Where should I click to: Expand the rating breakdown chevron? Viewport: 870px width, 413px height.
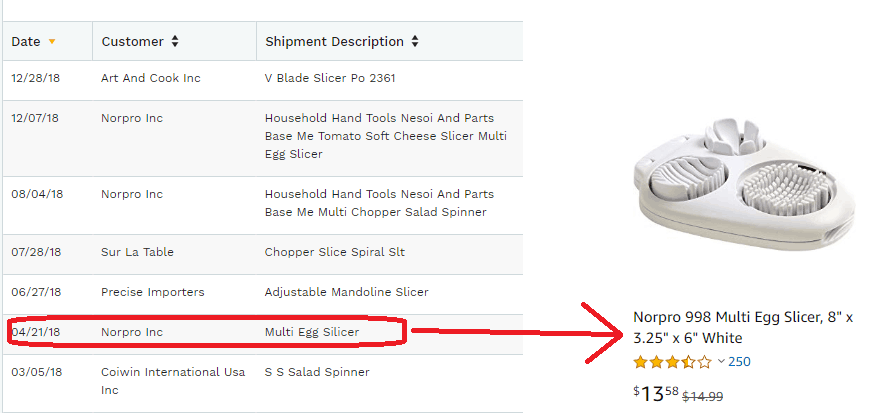point(721,361)
